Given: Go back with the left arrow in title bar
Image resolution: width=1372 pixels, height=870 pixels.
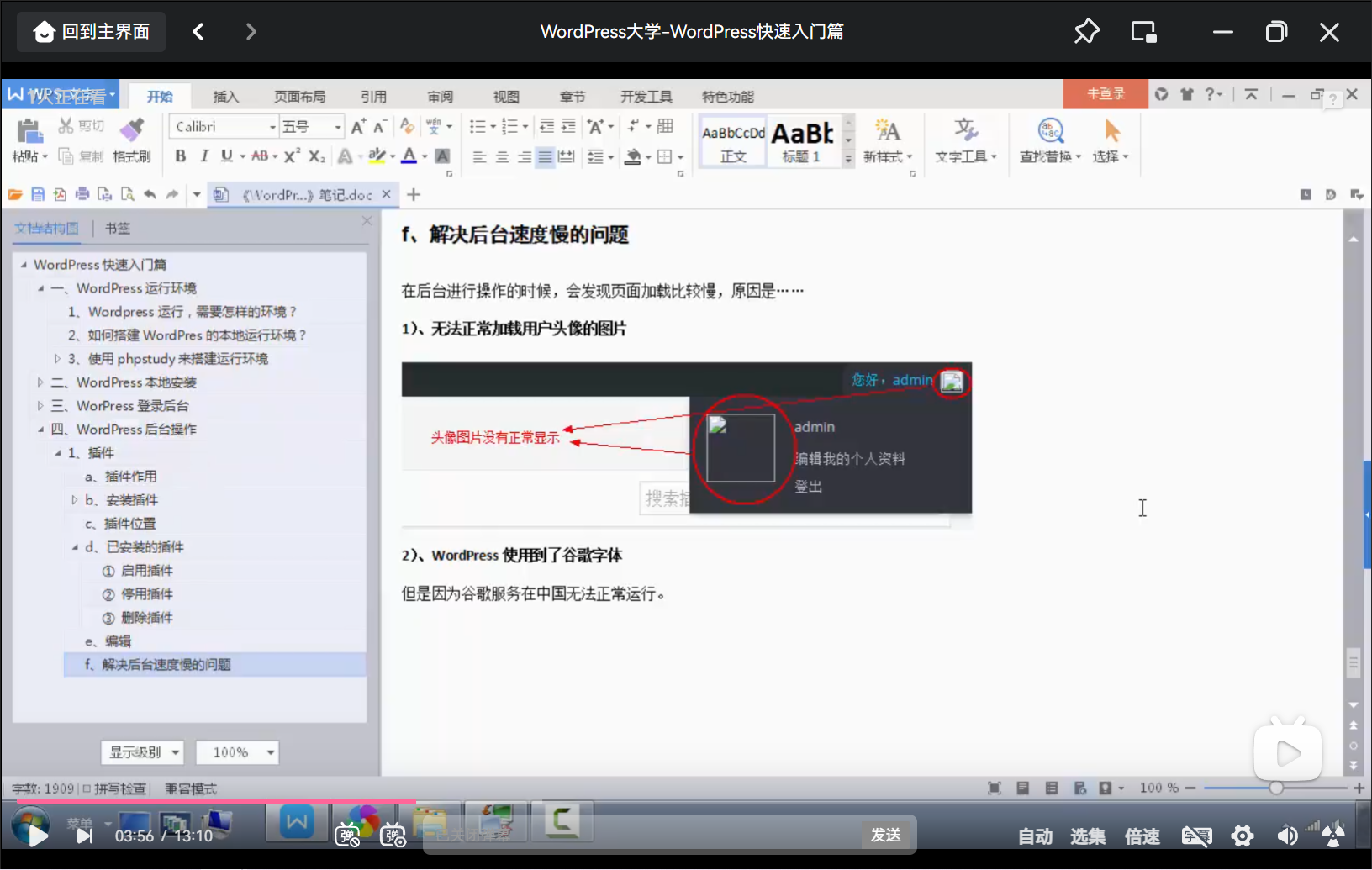Looking at the screenshot, I should tap(198, 32).
